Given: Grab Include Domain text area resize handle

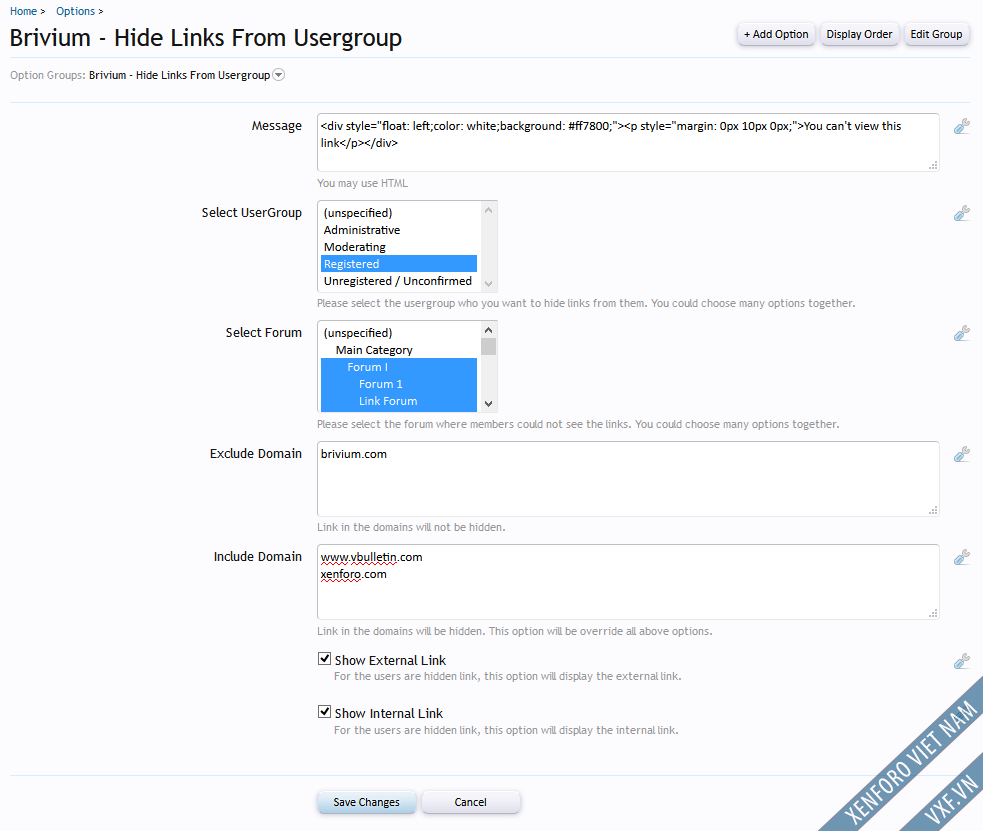Looking at the screenshot, I should (x=933, y=614).
